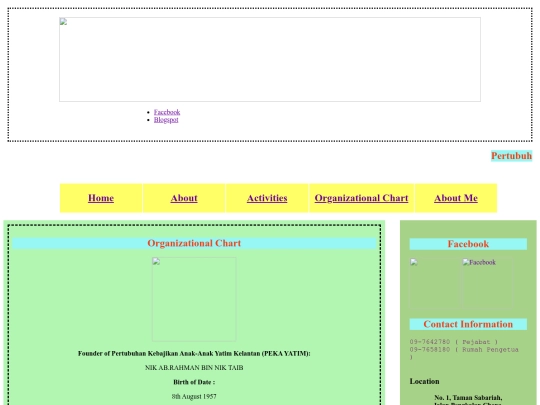Click the name NIK AB.RAHMAN BIN NIK TAIB
This screenshot has width=540, height=405.
tap(194, 368)
